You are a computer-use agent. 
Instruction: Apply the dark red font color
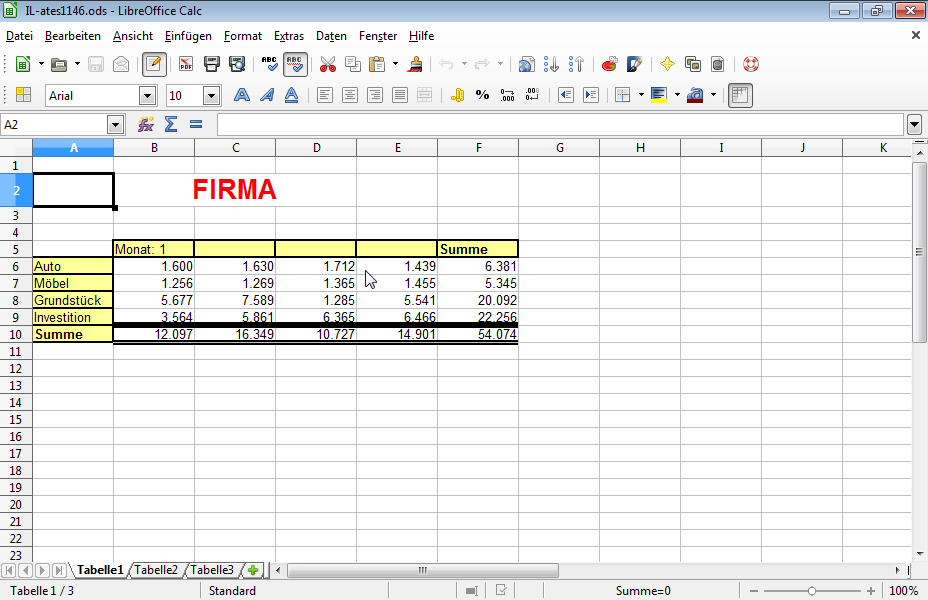coord(695,95)
